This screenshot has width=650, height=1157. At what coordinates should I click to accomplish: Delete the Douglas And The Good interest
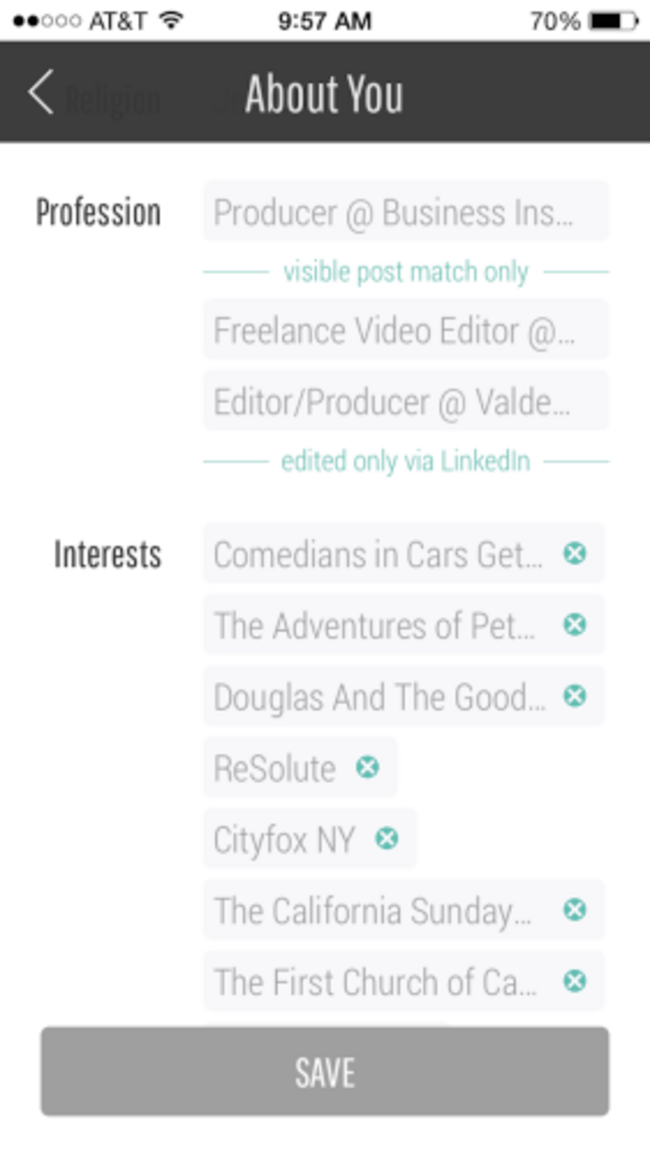[575, 696]
